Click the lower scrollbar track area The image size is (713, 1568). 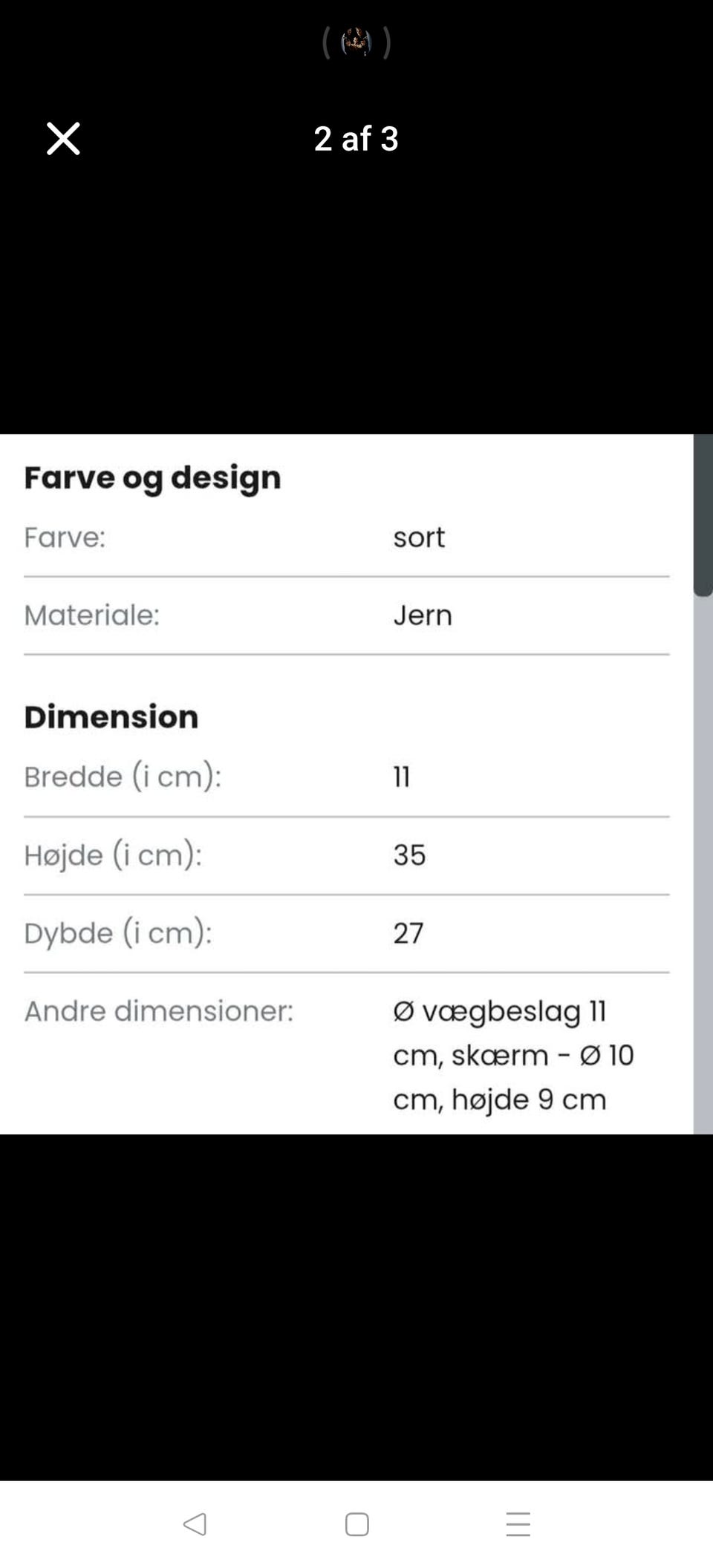click(x=703, y=891)
